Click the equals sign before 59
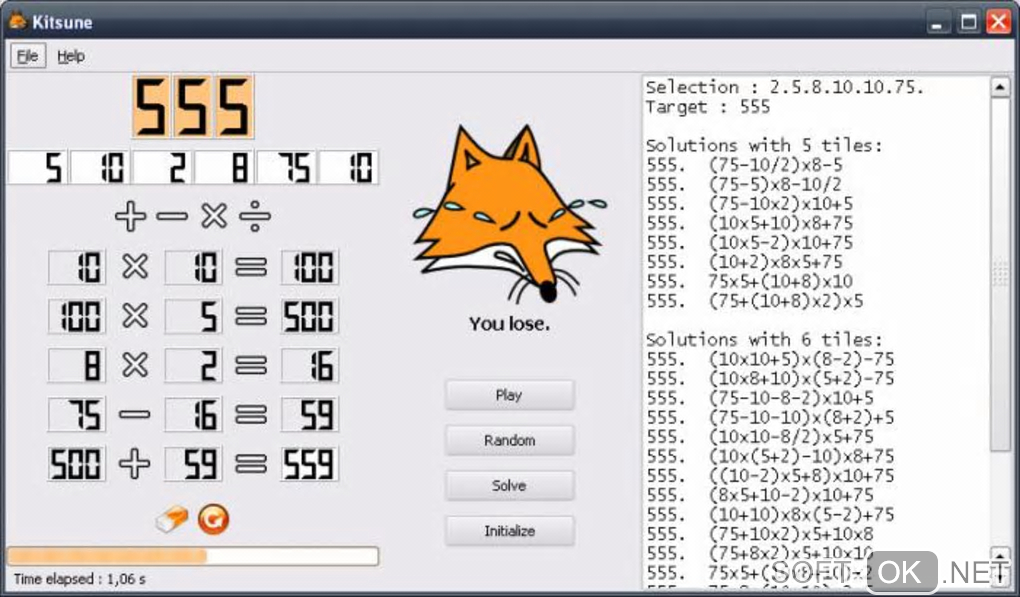This screenshot has width=1020, height=597. point(251,414)
